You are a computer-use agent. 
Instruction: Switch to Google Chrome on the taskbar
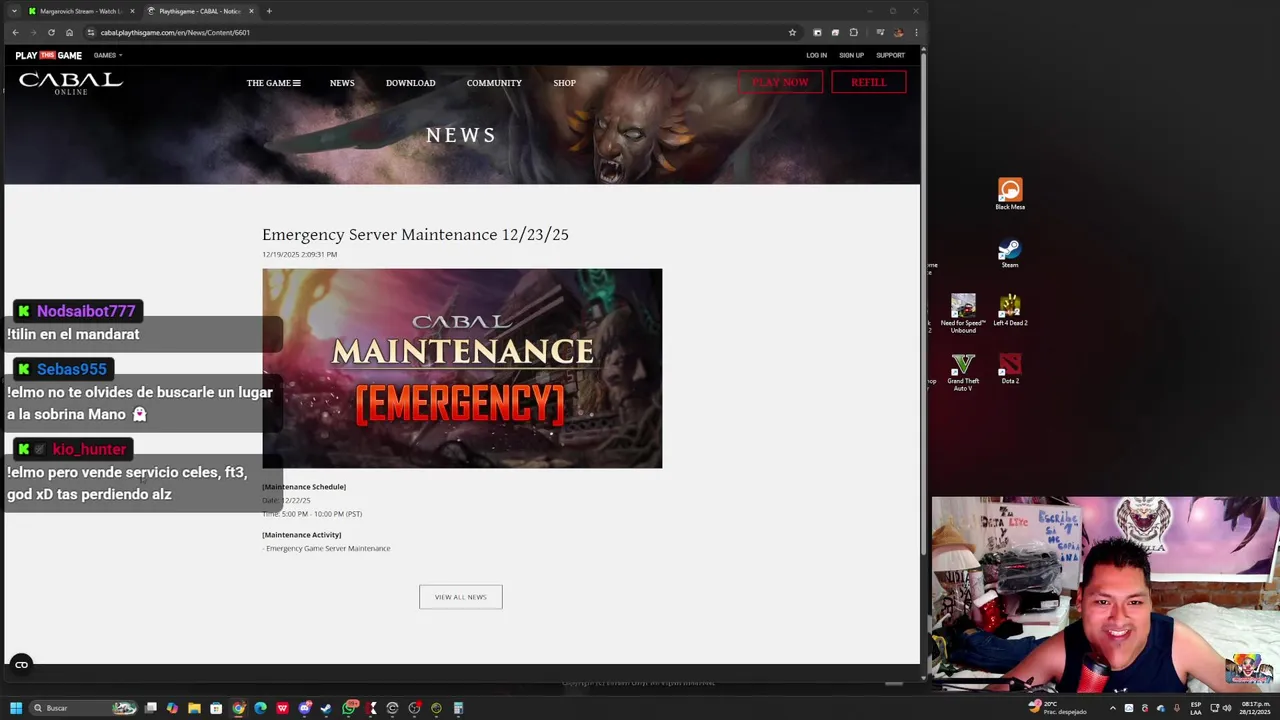point(238,708)
